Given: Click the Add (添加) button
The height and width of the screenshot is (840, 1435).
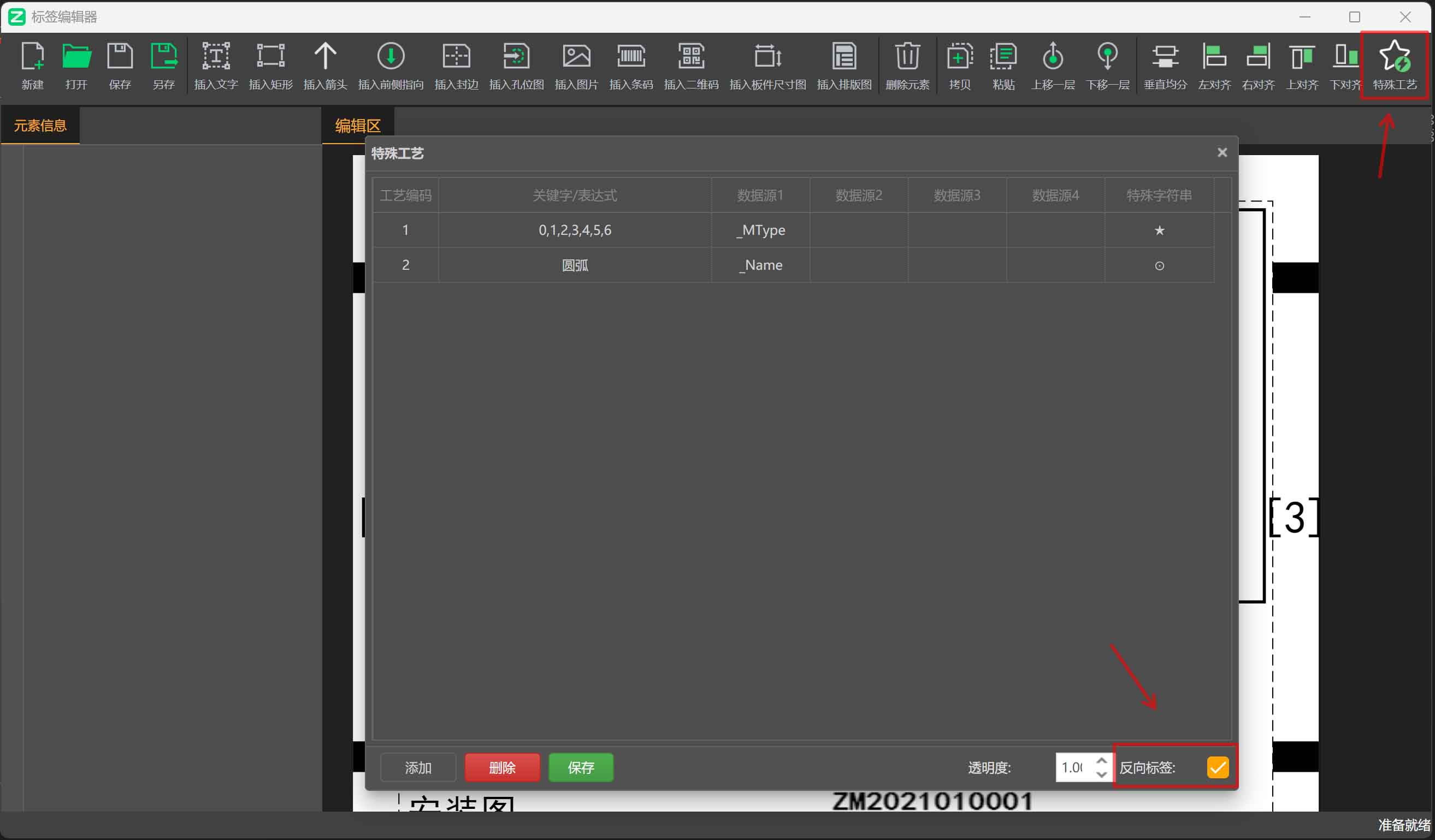Looking at the screenshot, I should [418, 767].
